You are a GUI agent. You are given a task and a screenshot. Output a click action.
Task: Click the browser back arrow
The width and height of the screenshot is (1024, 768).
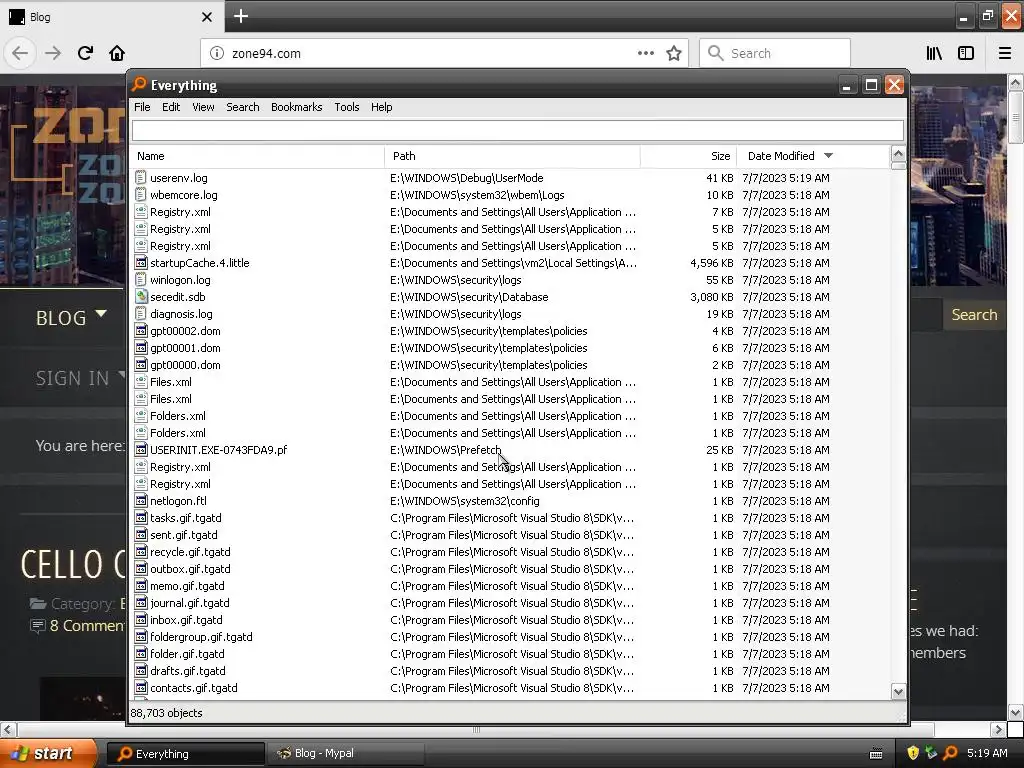point(20,53)
